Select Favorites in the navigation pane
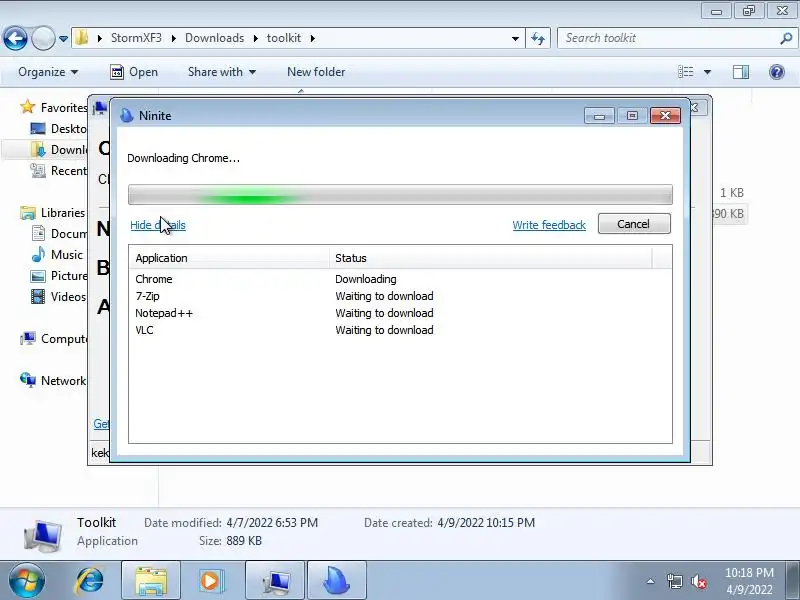The height and width of the screenshot is (600, 800). click(x=54, y=108)
